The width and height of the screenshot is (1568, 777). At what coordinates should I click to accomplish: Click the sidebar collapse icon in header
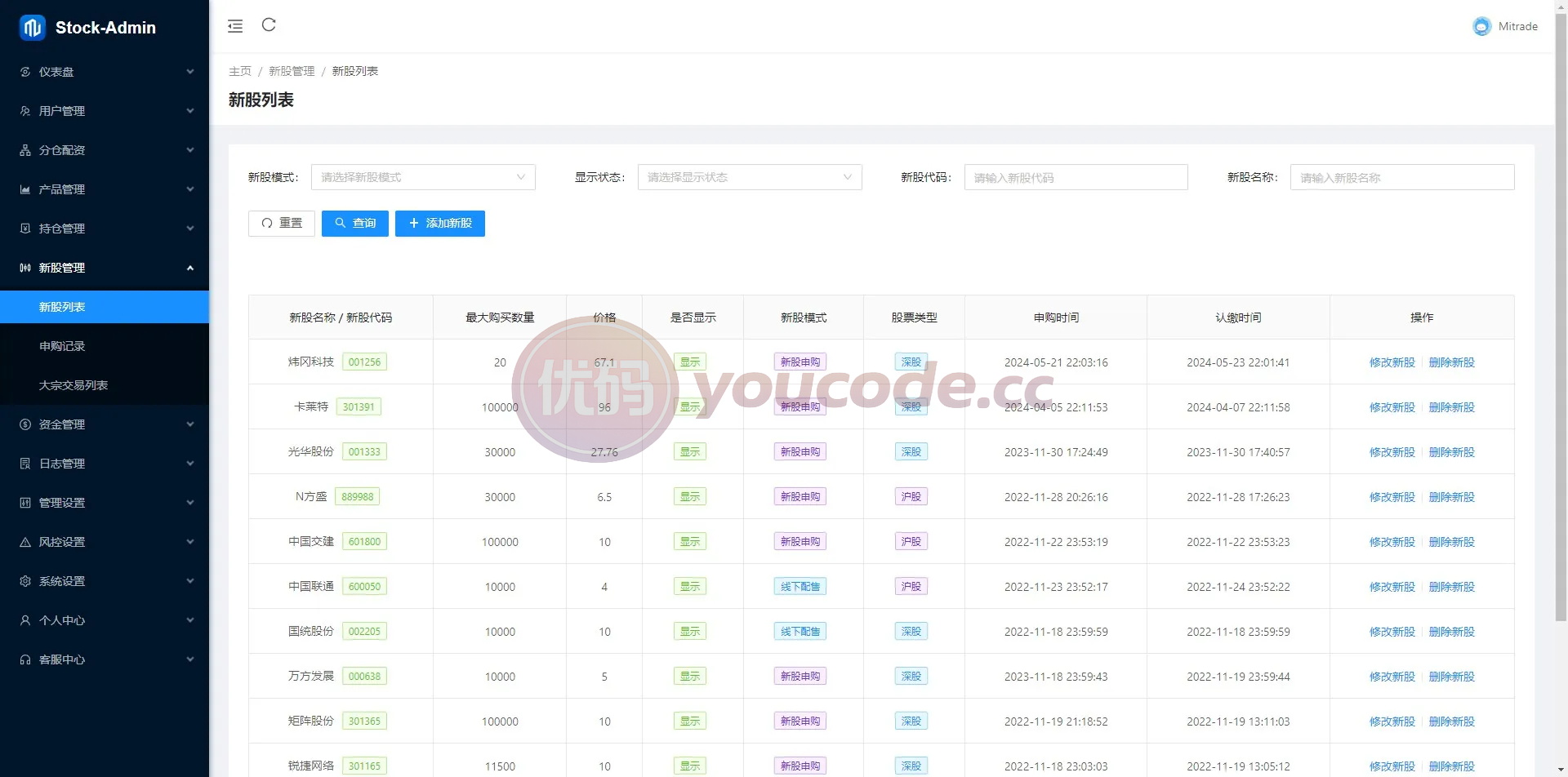(235, 26)
